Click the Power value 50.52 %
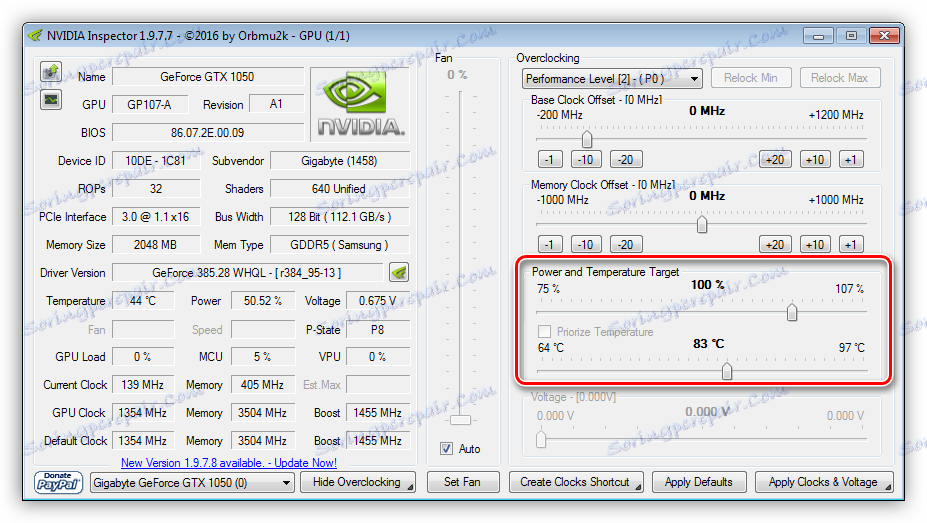The height and width of the screenshot is (523, 927). point(262,301)
